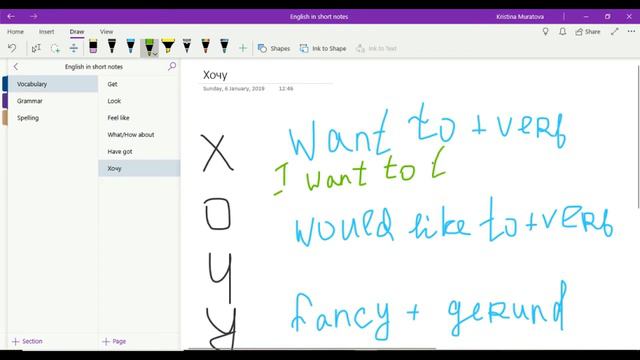Select the Grammar section
Screen dimensions: 640x360
[x=53, y=101]
